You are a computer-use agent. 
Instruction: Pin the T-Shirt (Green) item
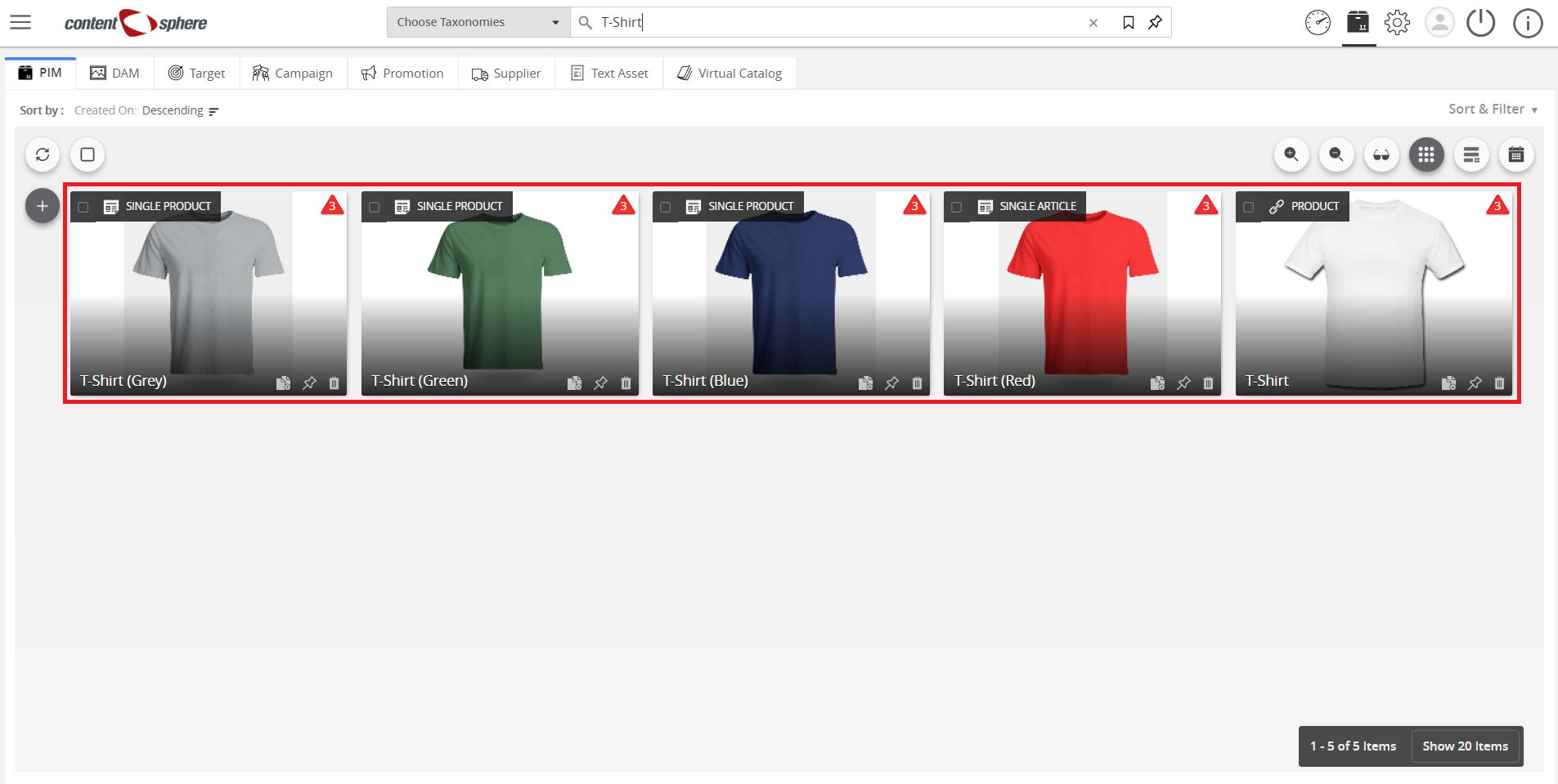pos(600,383)
